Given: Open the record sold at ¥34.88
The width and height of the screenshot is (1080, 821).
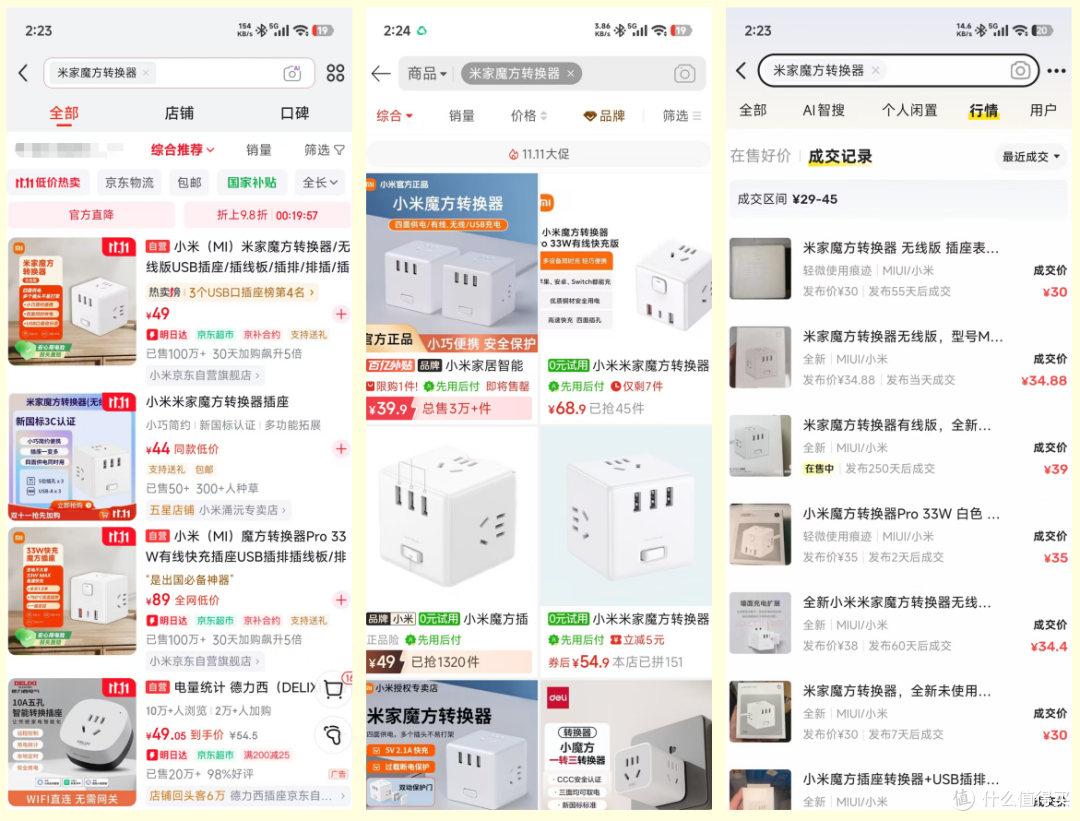Looking at the screenshot, I should click(x=898, y=358).
